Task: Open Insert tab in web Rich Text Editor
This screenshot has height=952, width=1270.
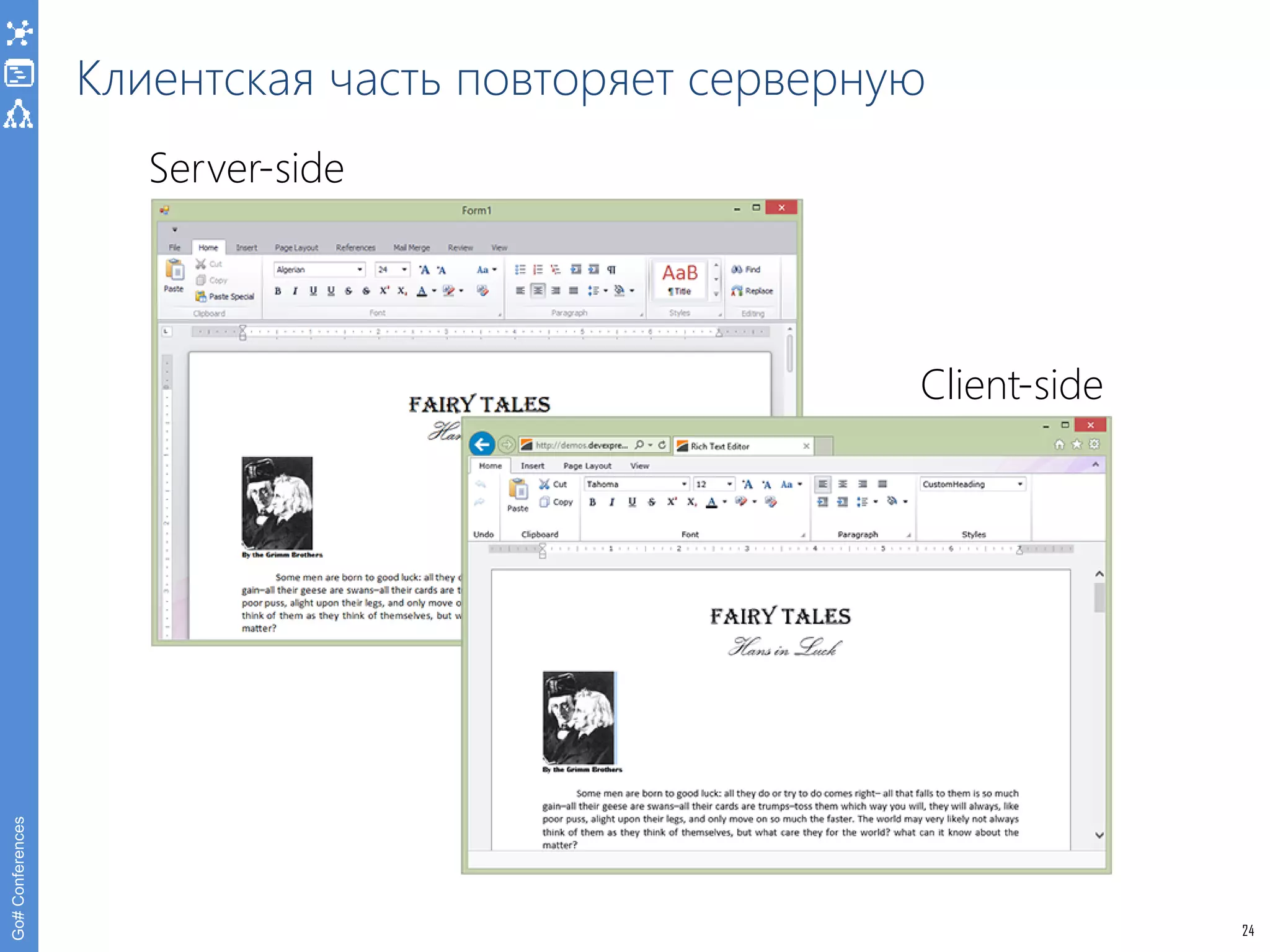Action: (532, 465)
